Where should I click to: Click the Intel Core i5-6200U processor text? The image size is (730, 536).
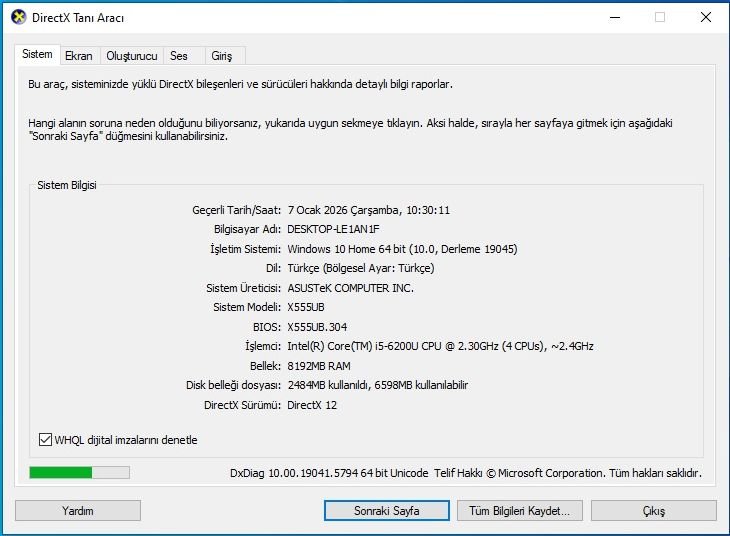coord(440,346)
